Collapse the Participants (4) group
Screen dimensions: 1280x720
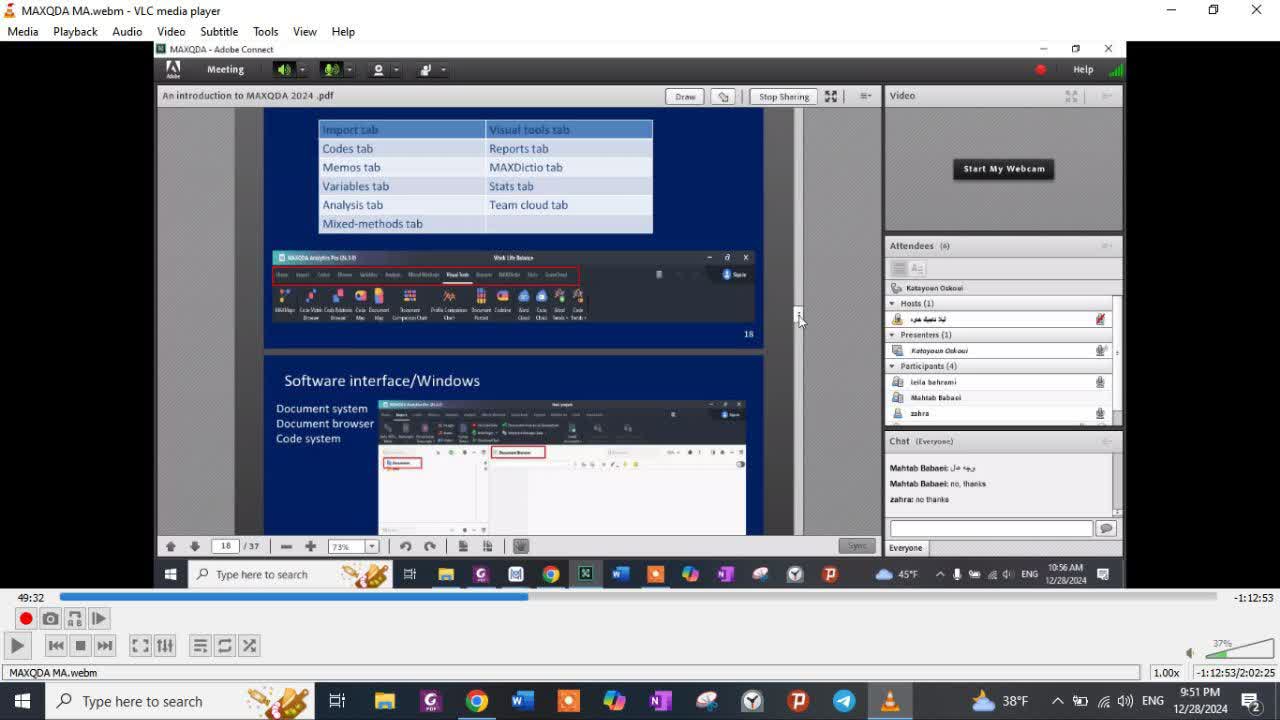pos(892,366)
